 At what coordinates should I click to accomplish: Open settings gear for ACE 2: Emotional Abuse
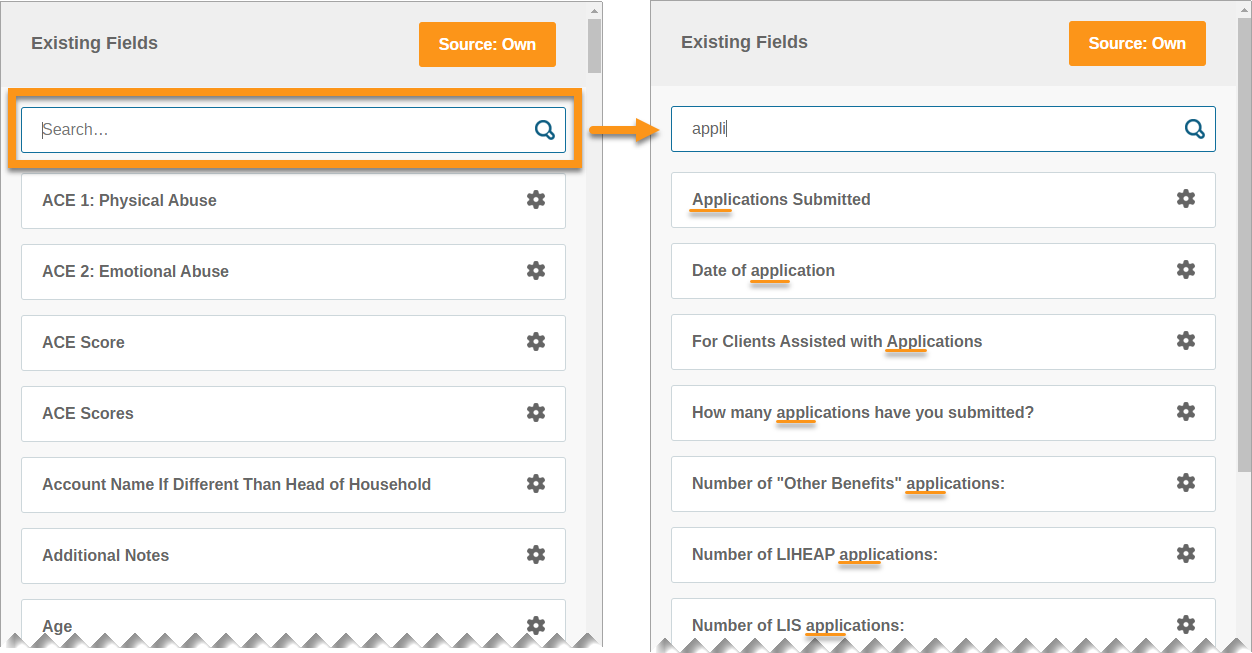[536, 271]
